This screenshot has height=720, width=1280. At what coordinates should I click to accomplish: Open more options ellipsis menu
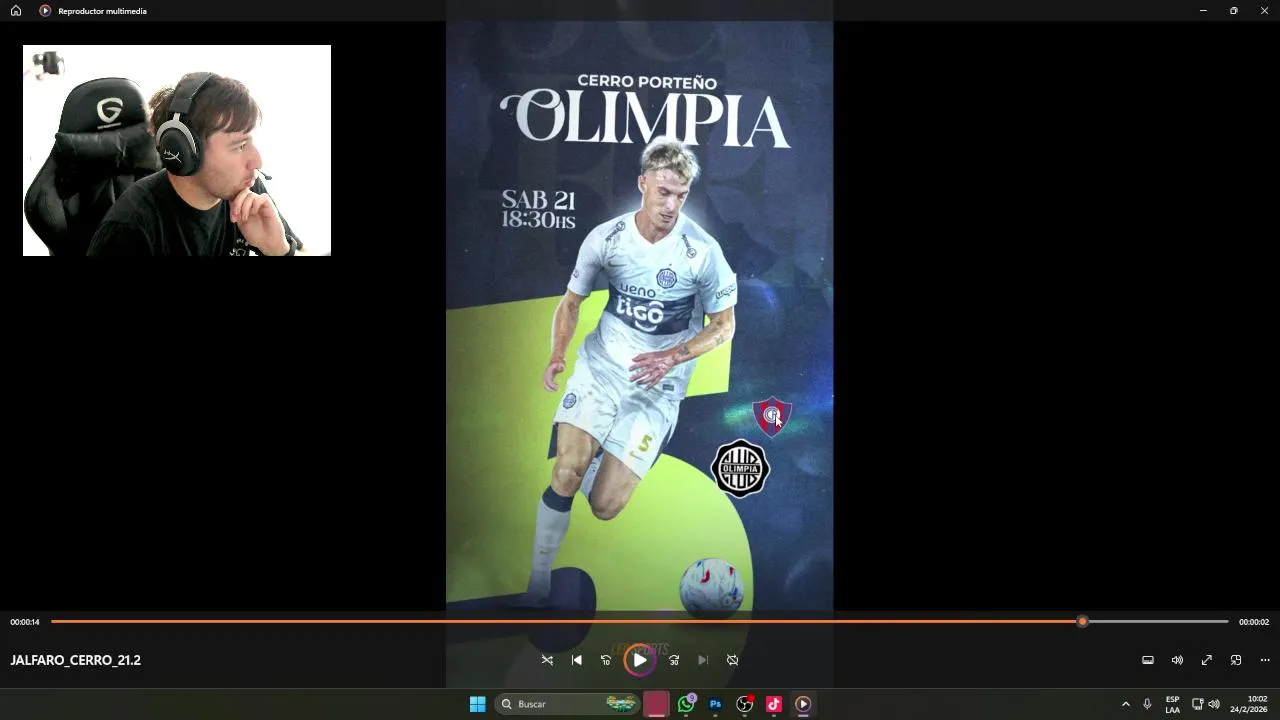coord(1265,660)
